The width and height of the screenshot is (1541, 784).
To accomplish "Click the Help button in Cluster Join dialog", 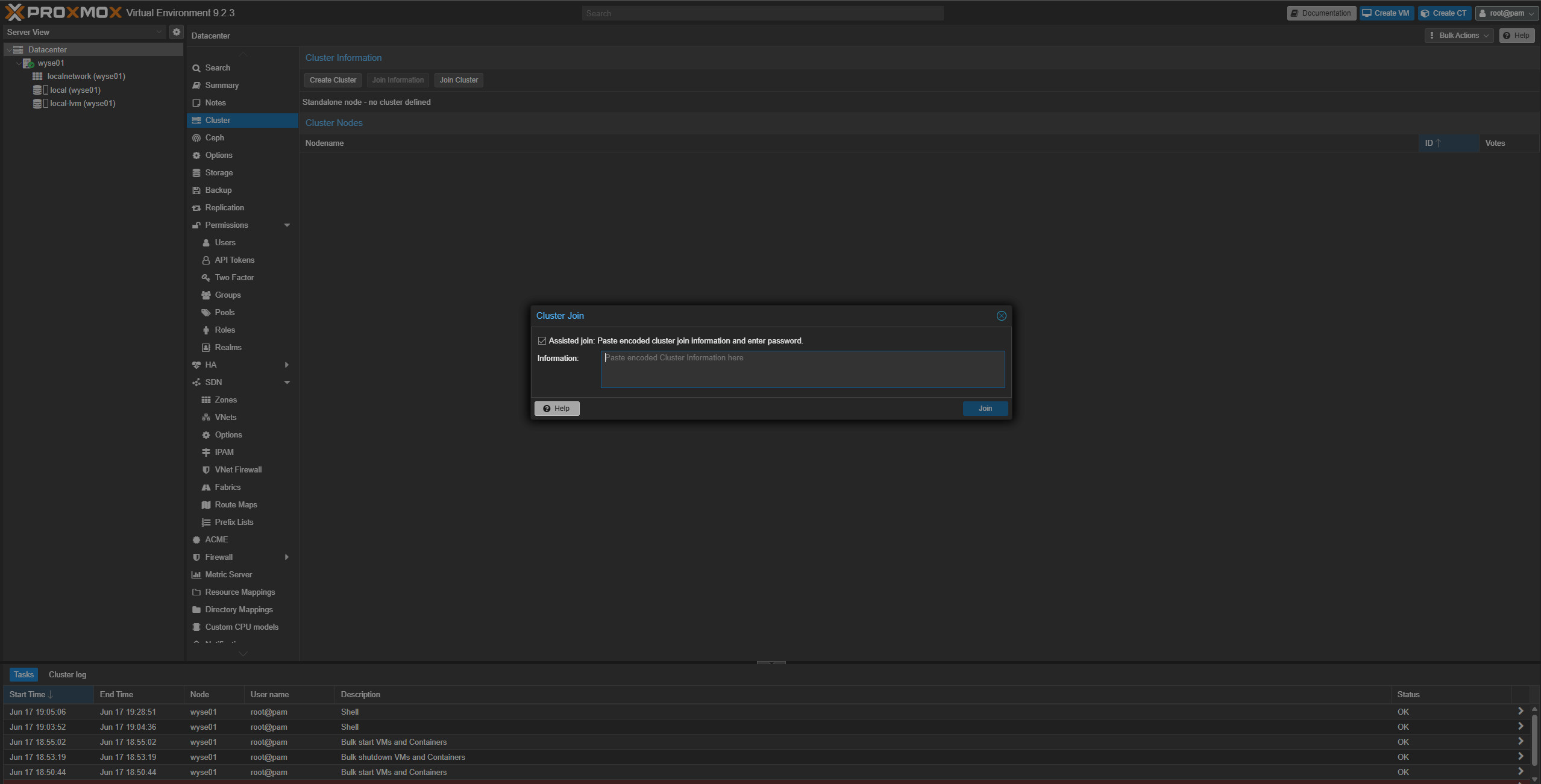I will click(x=556, y=409).
